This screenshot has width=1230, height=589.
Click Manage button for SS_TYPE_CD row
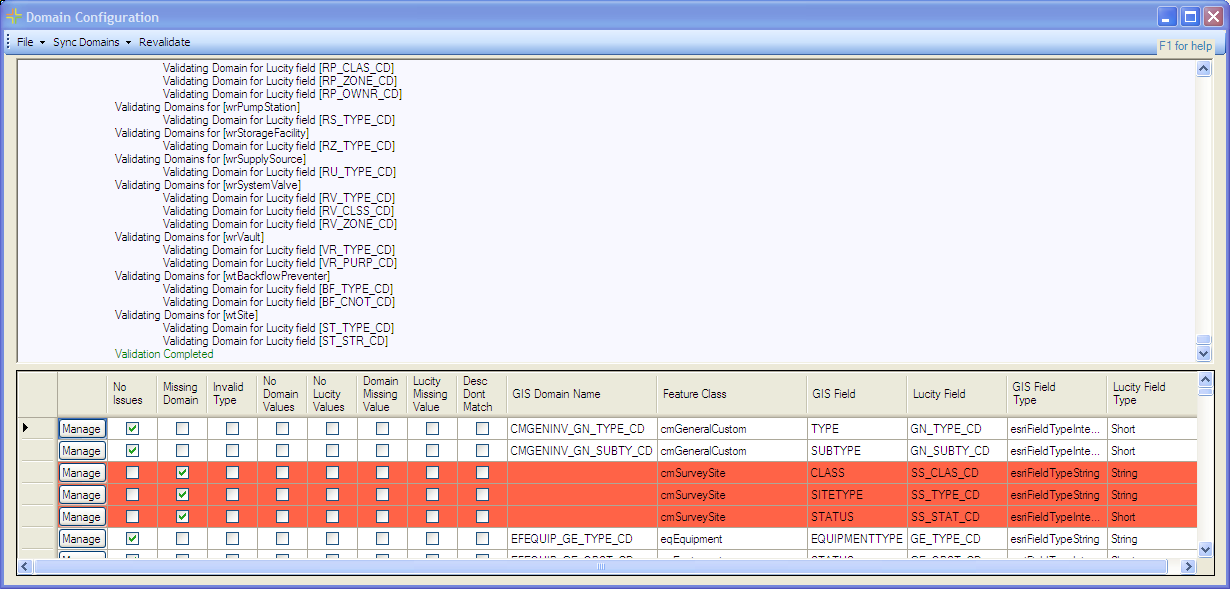(x=82, y=495)
